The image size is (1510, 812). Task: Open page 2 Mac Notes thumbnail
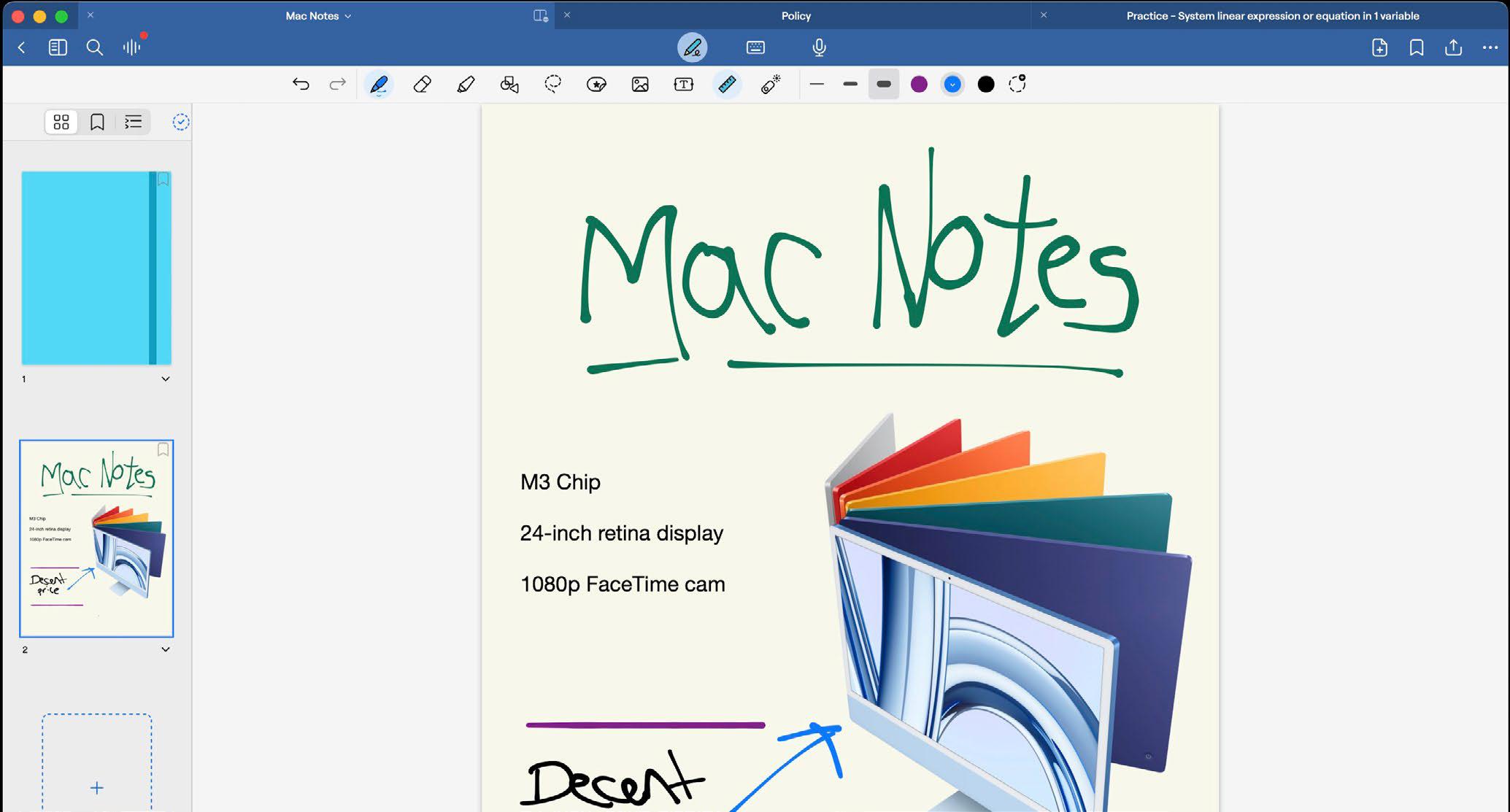[96, 538]
